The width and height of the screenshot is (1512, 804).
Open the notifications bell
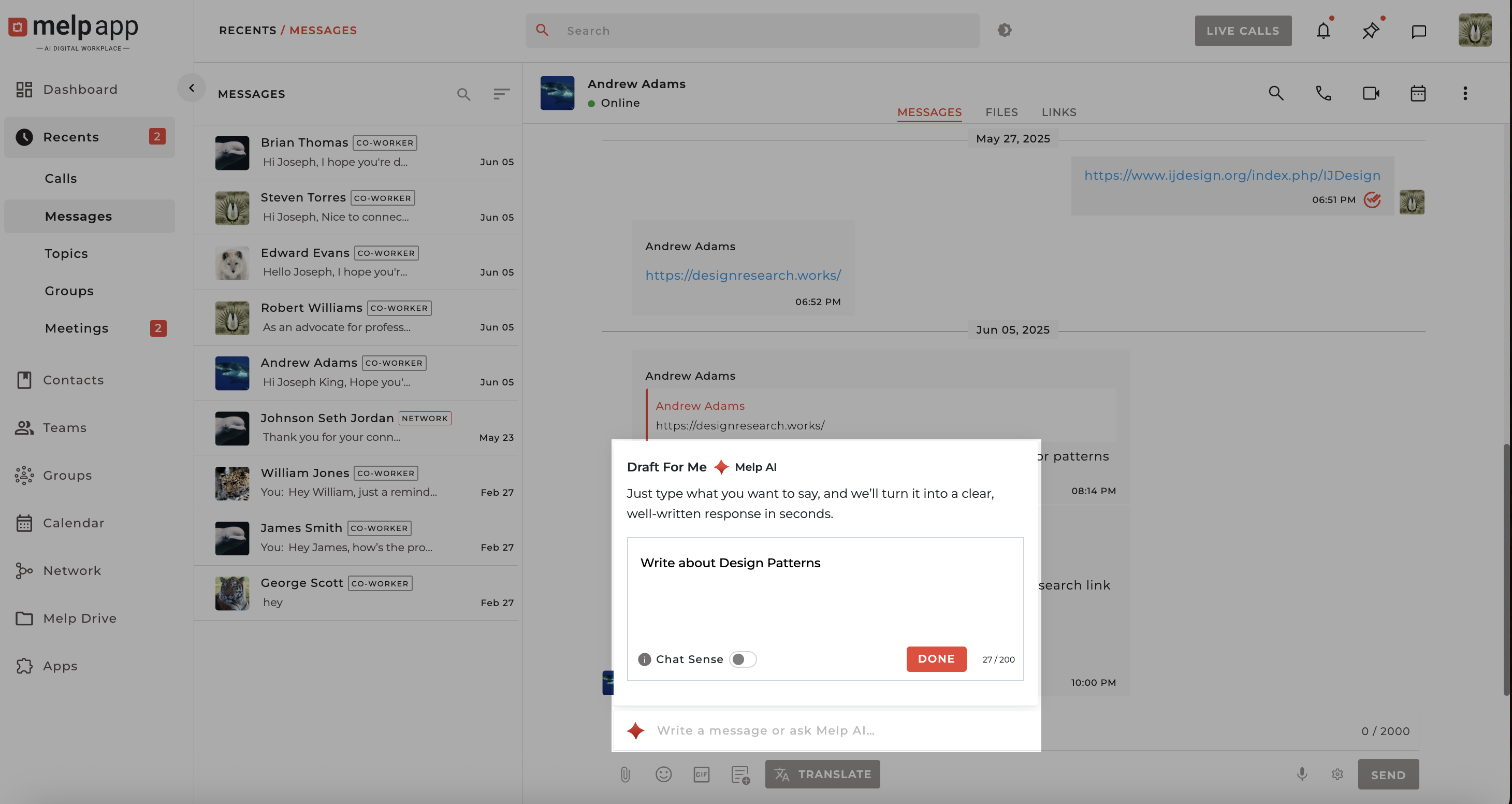pyautogui.click(x=1323, y=31)
